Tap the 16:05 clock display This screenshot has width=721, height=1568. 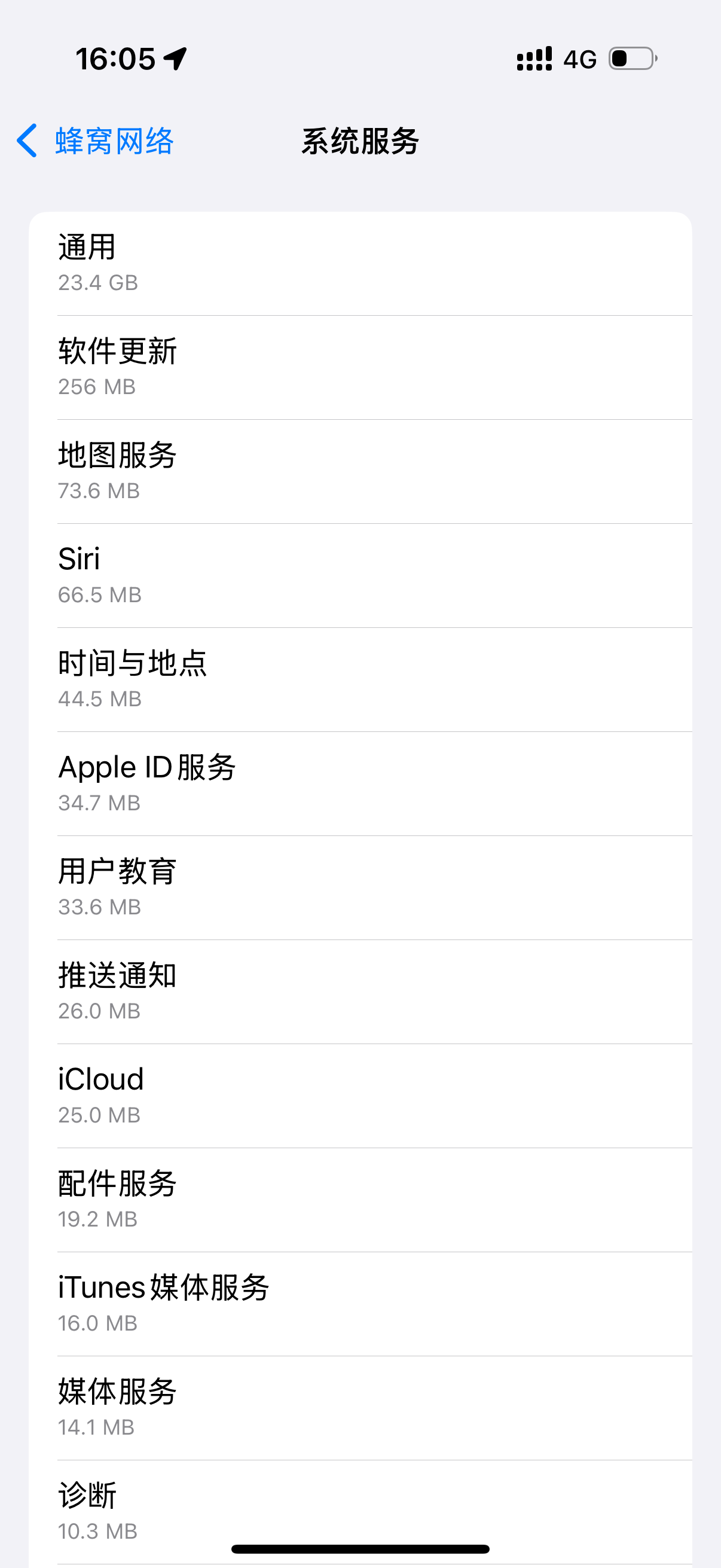pos(115,59)
